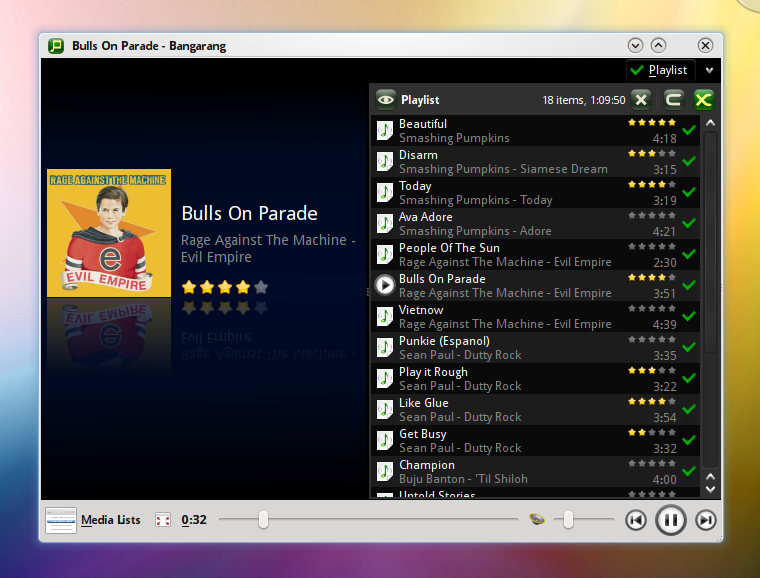
Task: Open Media Lists view
Action: 111,520
